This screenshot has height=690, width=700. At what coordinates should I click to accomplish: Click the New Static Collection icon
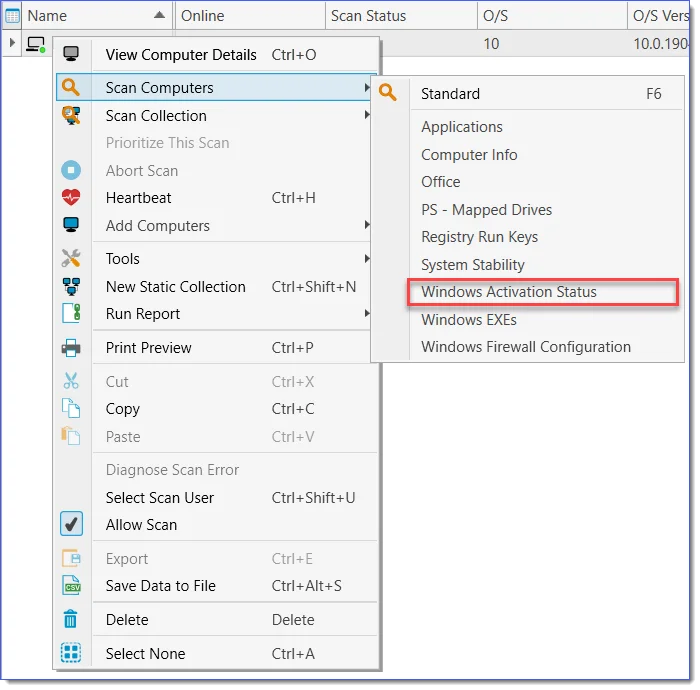tap(71, 287)
